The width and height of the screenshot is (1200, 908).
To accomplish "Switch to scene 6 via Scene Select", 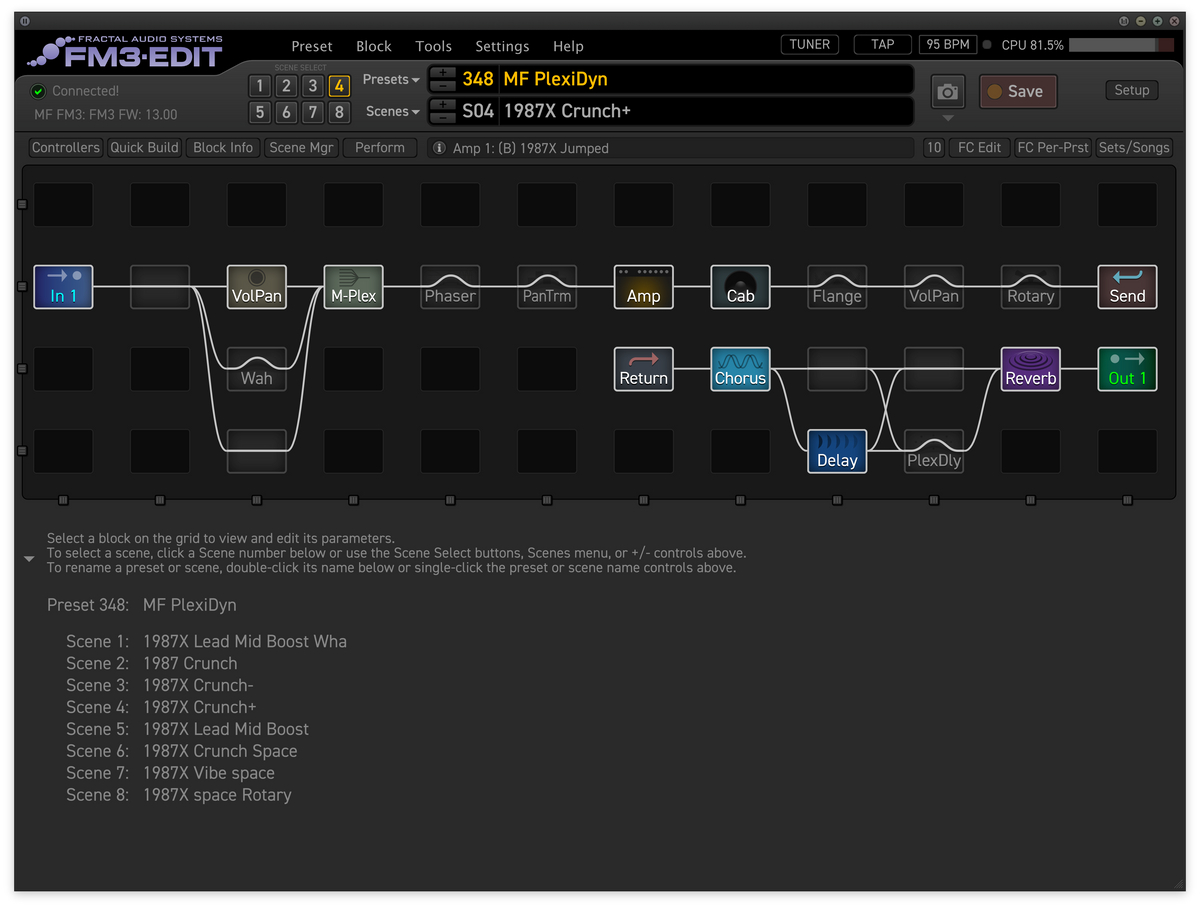I will tap(286, 112).
